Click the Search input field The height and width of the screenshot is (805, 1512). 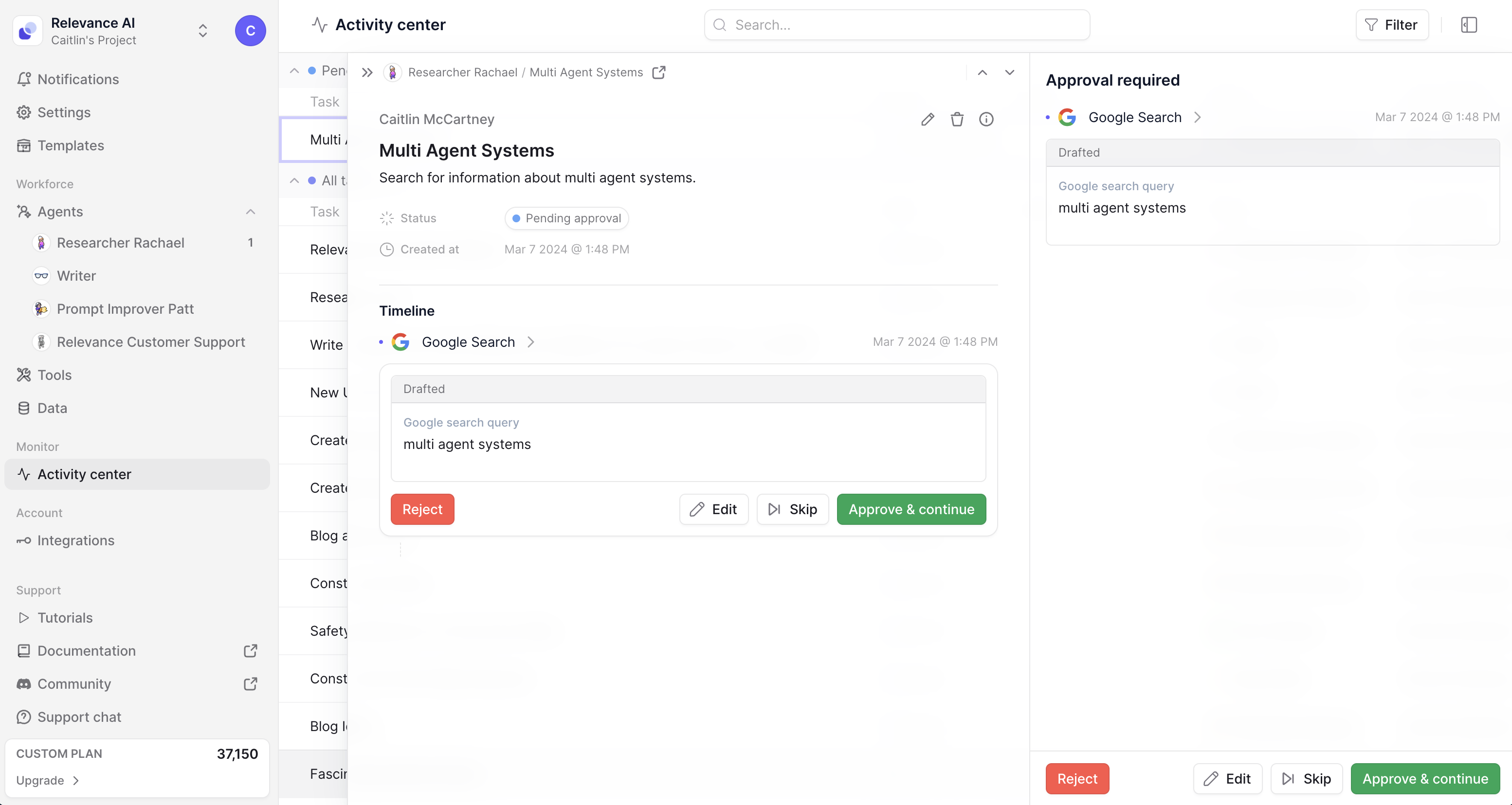tap(897, 25)
